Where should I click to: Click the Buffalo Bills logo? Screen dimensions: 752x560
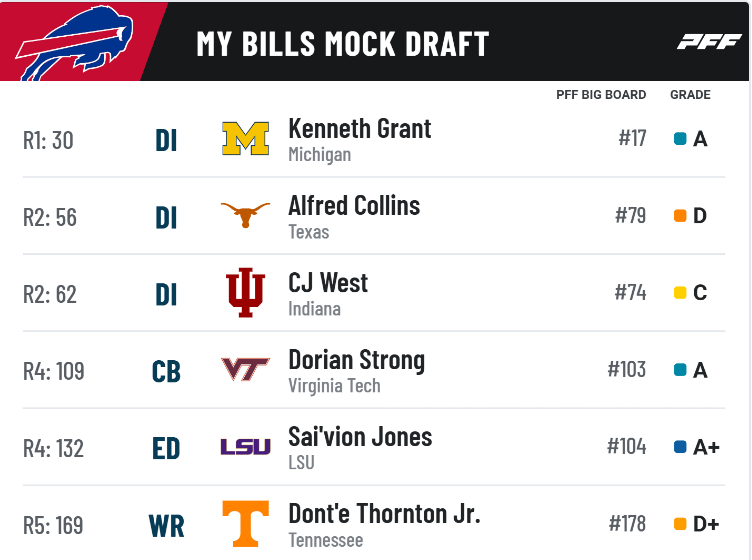pyautogui.click(x=75, y=43)
